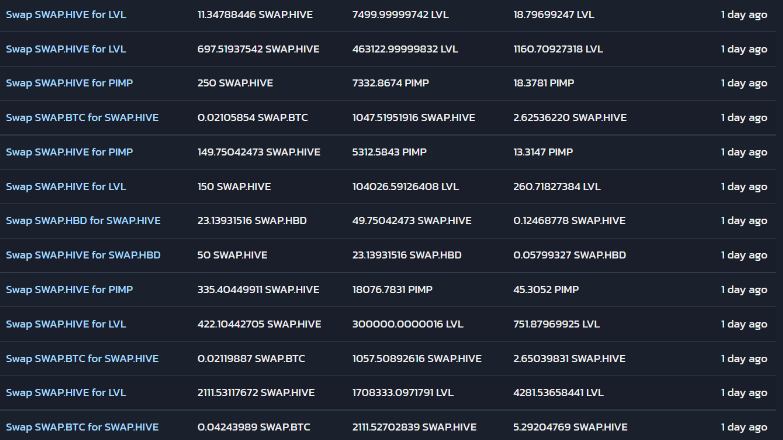The image size is (783, 440).
Task: Select the 0.05799327 SWAP.HBD fee cell
Action: pyautogui.click(x=569, y=255)
